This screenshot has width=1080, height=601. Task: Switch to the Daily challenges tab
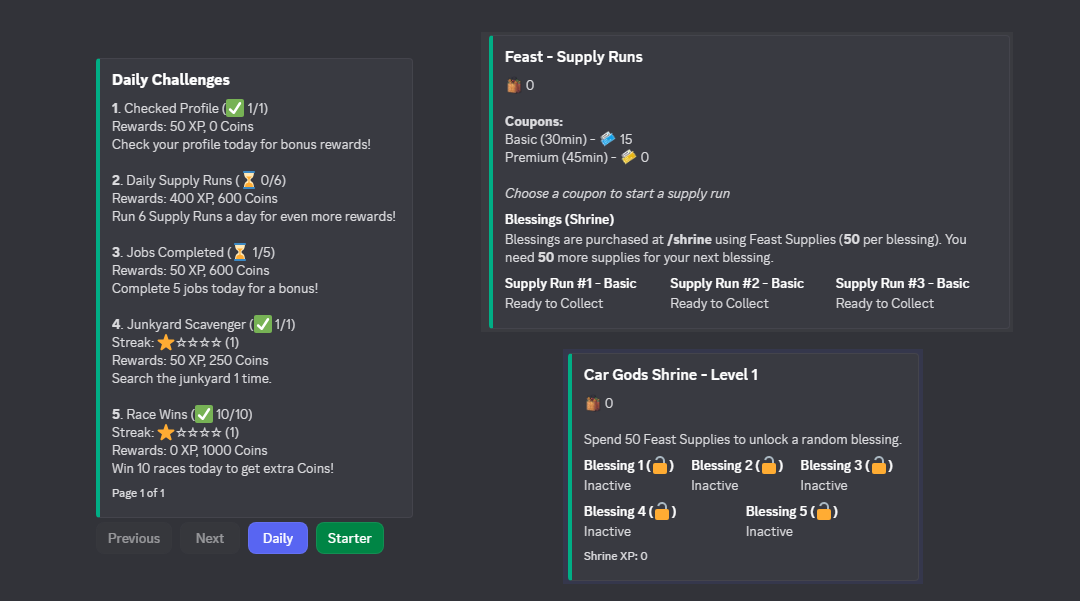278,538
